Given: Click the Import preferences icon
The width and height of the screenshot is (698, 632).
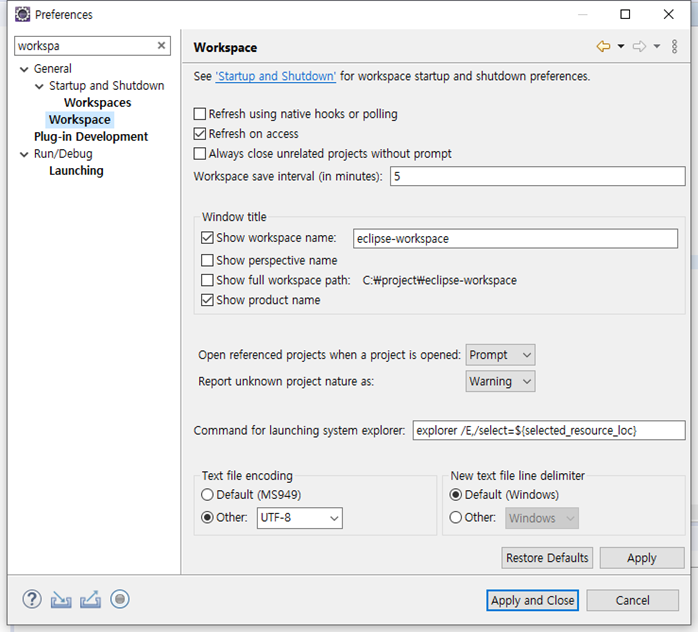Looking at the screenshot, I should point(61,600).
